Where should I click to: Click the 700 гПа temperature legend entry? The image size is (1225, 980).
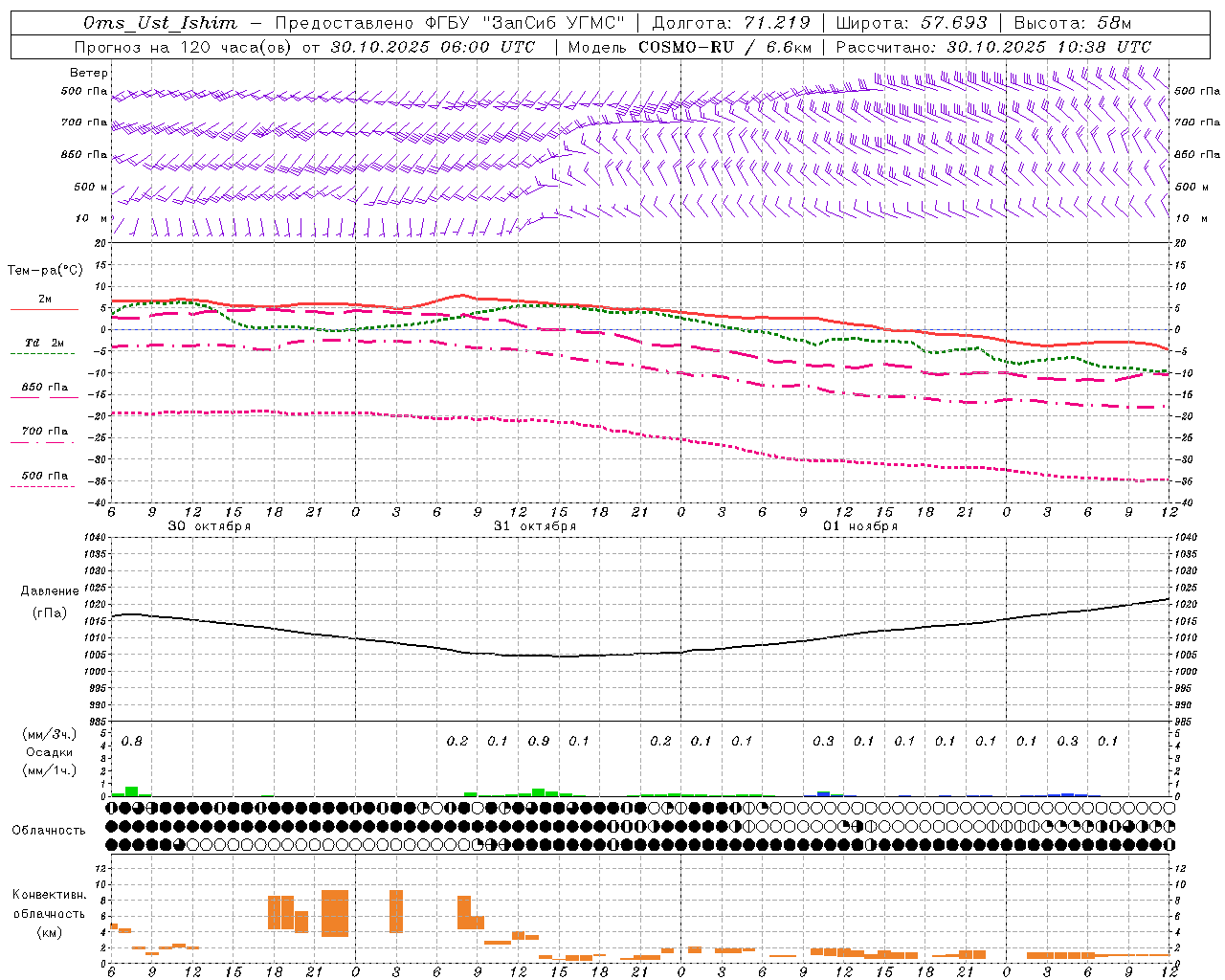pyautogui.click(x=45, y=432)
